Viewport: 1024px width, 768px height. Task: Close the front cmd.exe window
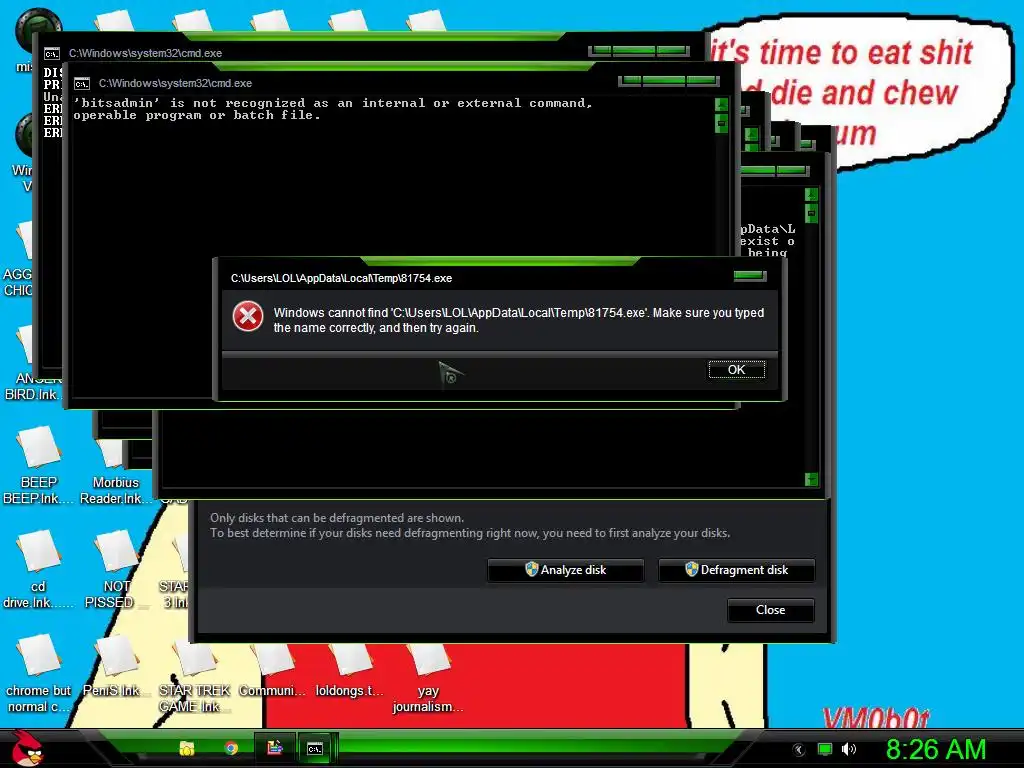702,81
